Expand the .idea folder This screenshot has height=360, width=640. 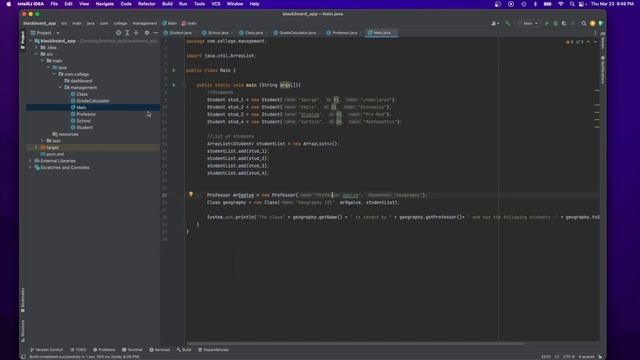[x=37, y=47]
